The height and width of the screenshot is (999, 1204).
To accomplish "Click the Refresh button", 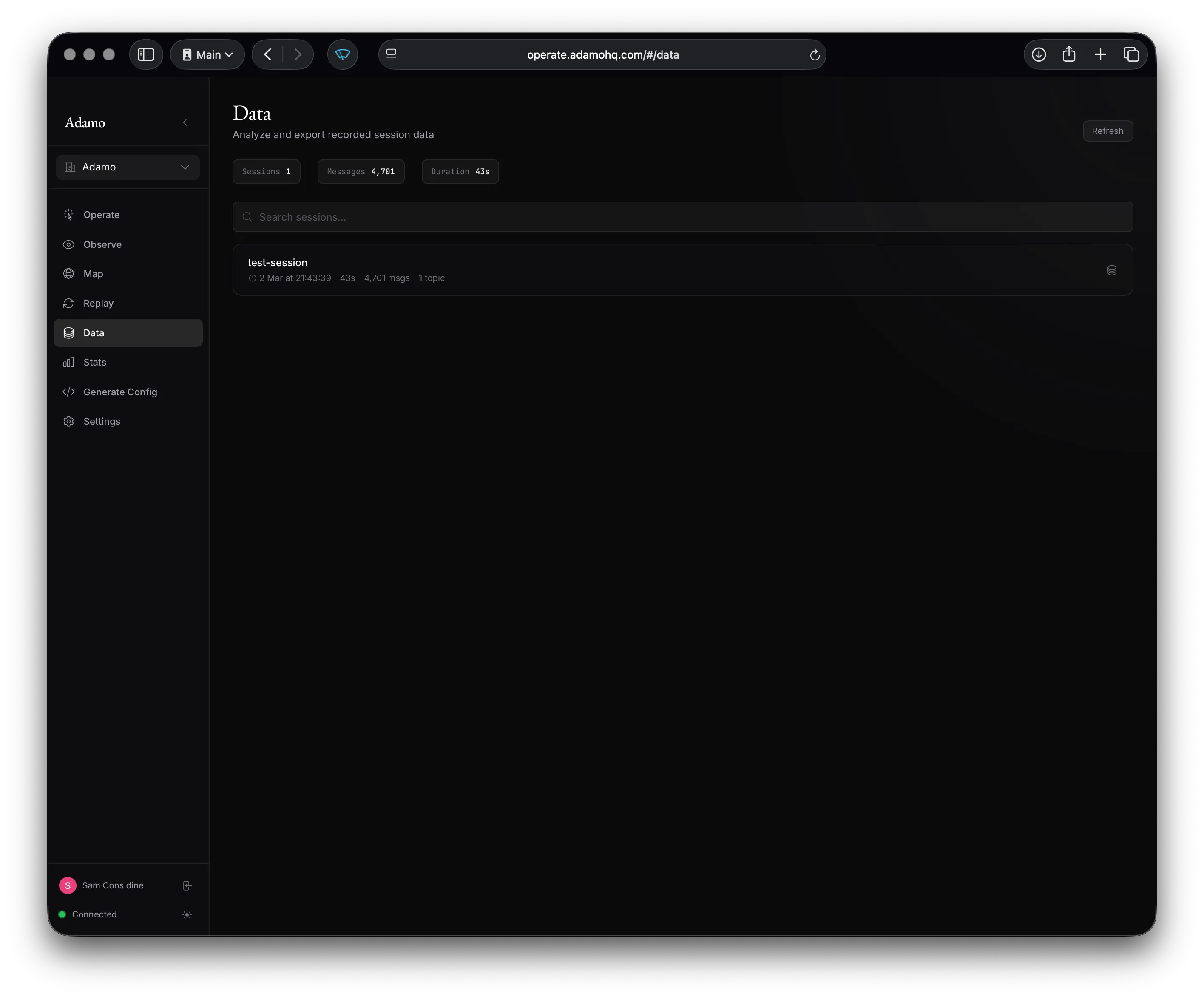I will click(1107, 131).
